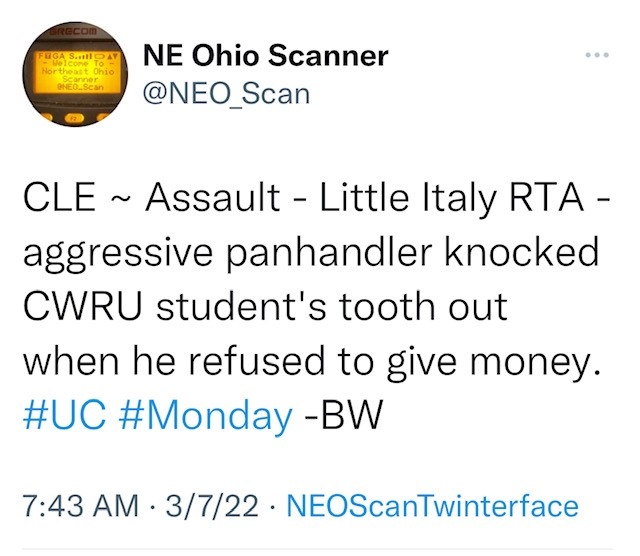Open the three-dot more options menu
Viewport: 640px width, 556px height.
[597, 55]
